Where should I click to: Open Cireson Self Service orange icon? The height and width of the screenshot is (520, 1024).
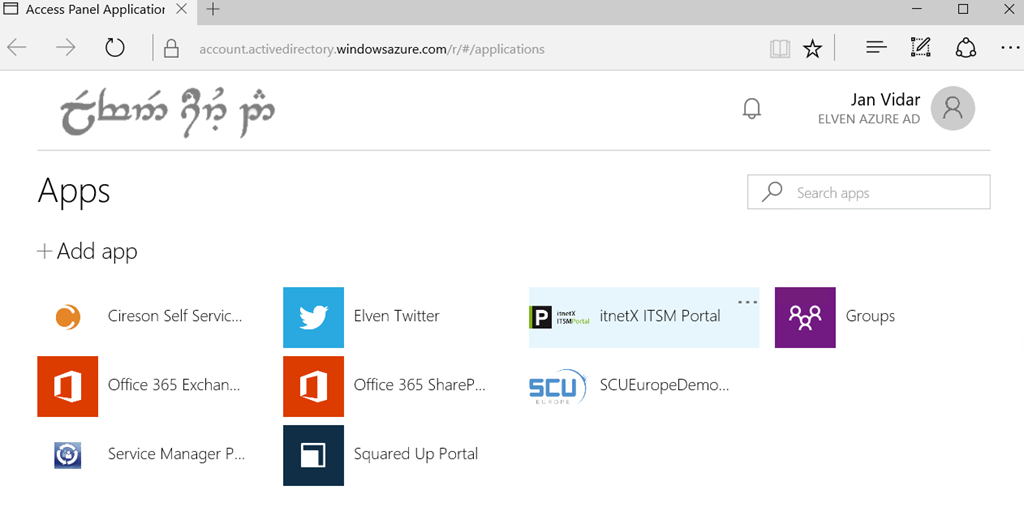pos(68,317)
